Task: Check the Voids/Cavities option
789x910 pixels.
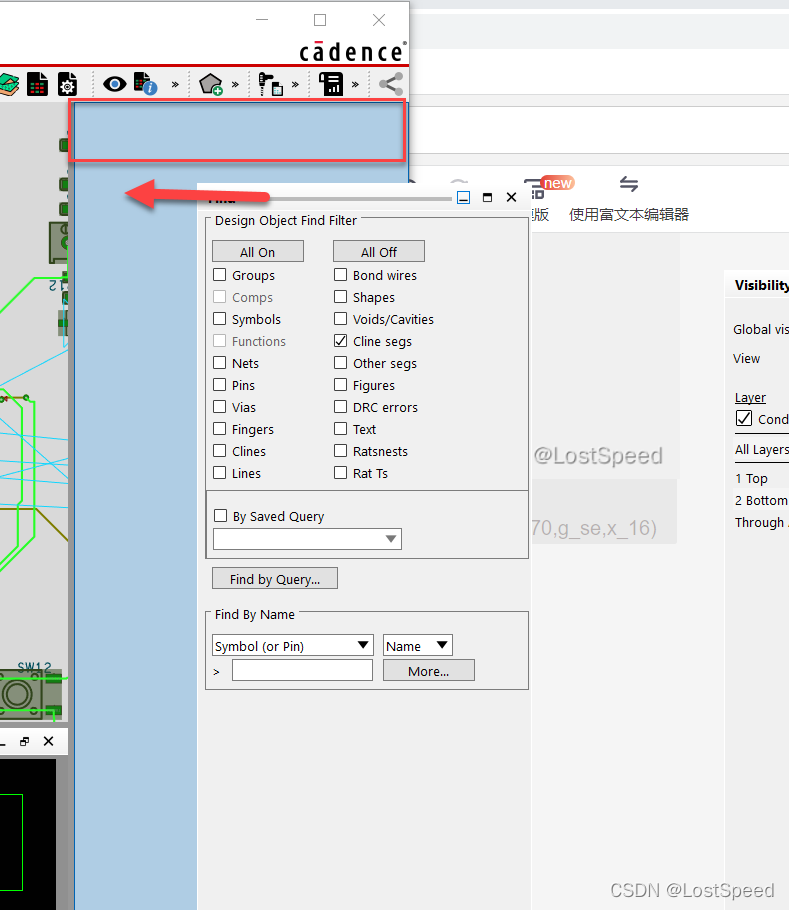Action: 341,319
